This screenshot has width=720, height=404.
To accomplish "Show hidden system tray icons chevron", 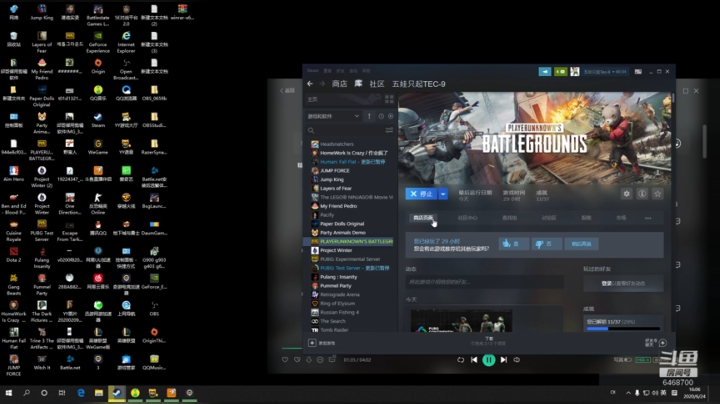I will click(628, 393).
